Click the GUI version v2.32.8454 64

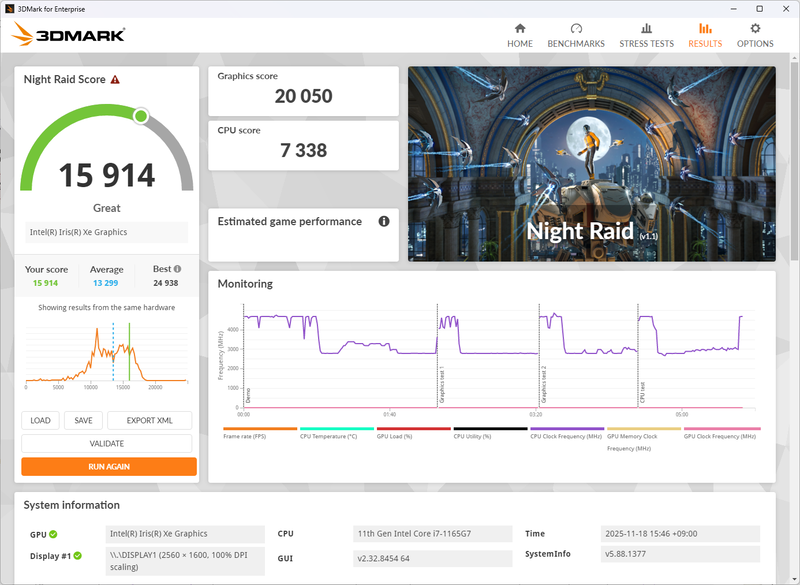(x=433, y=558)
